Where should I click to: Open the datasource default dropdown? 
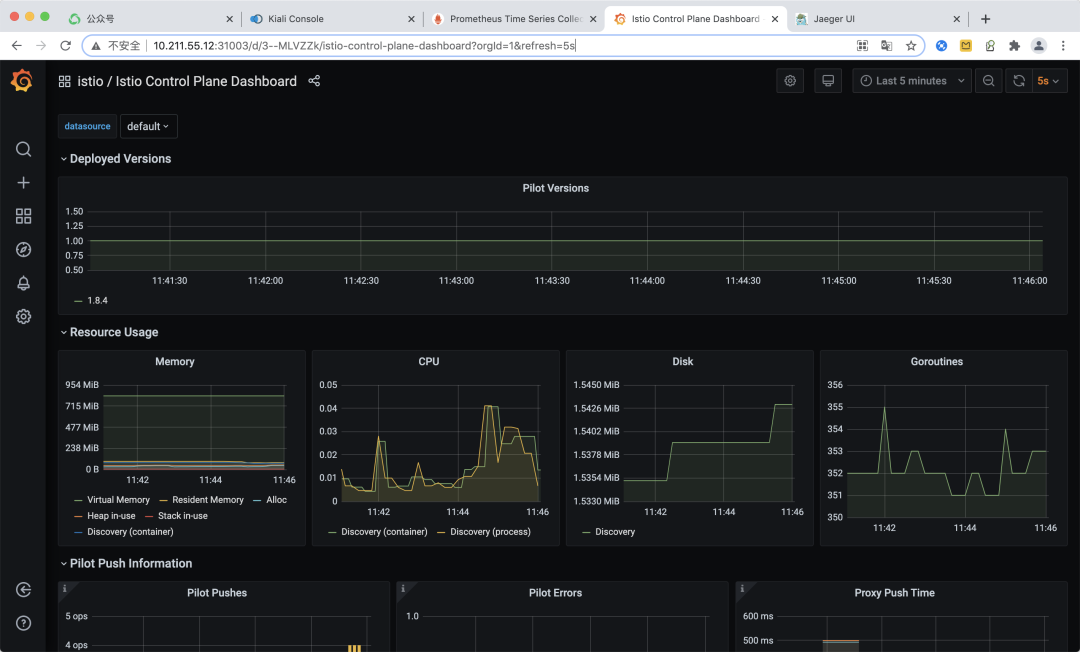tap(148, 126)
